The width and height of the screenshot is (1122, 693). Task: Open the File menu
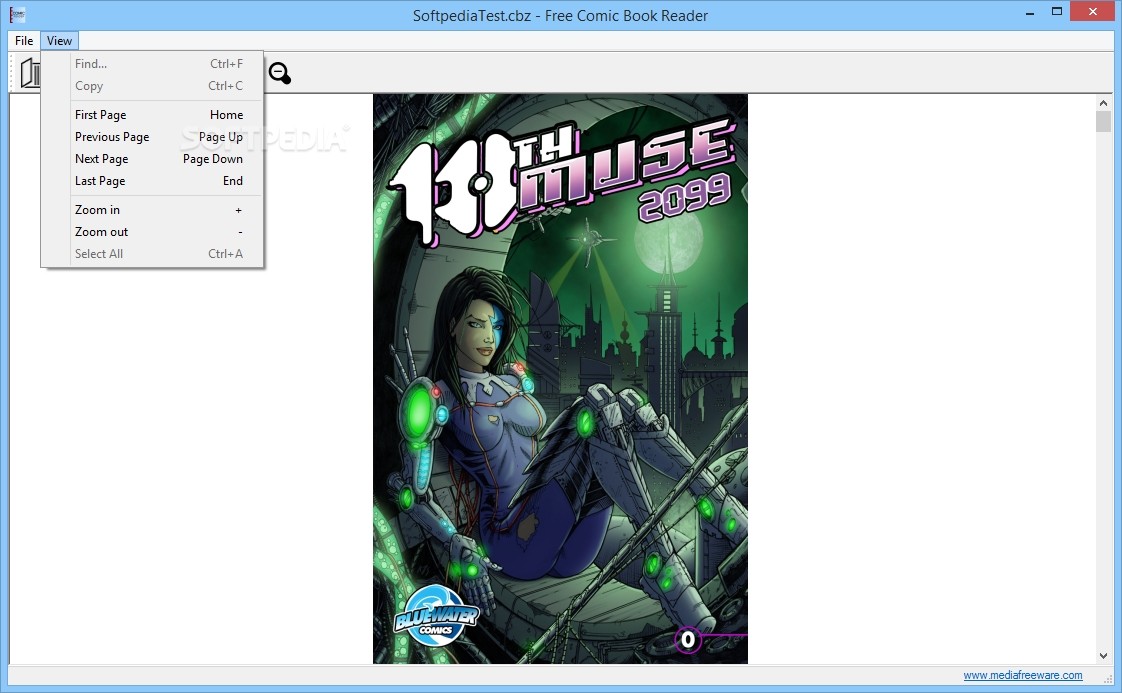[x=24, y=41]
